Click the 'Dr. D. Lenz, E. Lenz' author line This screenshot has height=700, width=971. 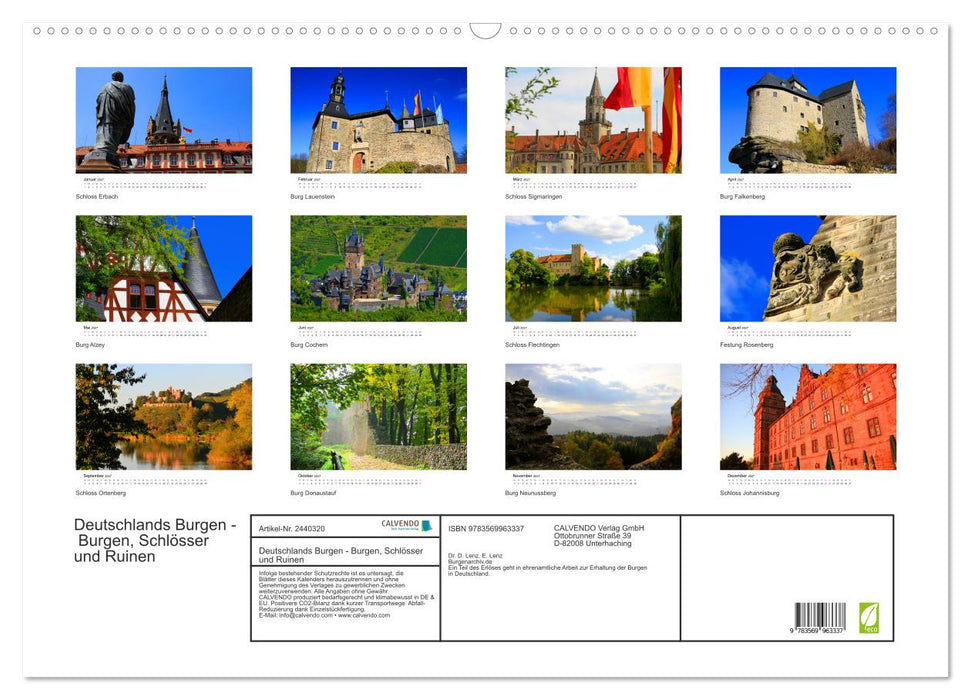476,556
